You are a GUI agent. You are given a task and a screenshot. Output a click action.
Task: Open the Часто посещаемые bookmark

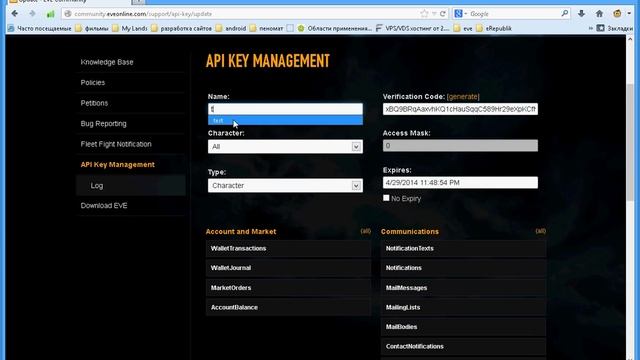point(40,28)
